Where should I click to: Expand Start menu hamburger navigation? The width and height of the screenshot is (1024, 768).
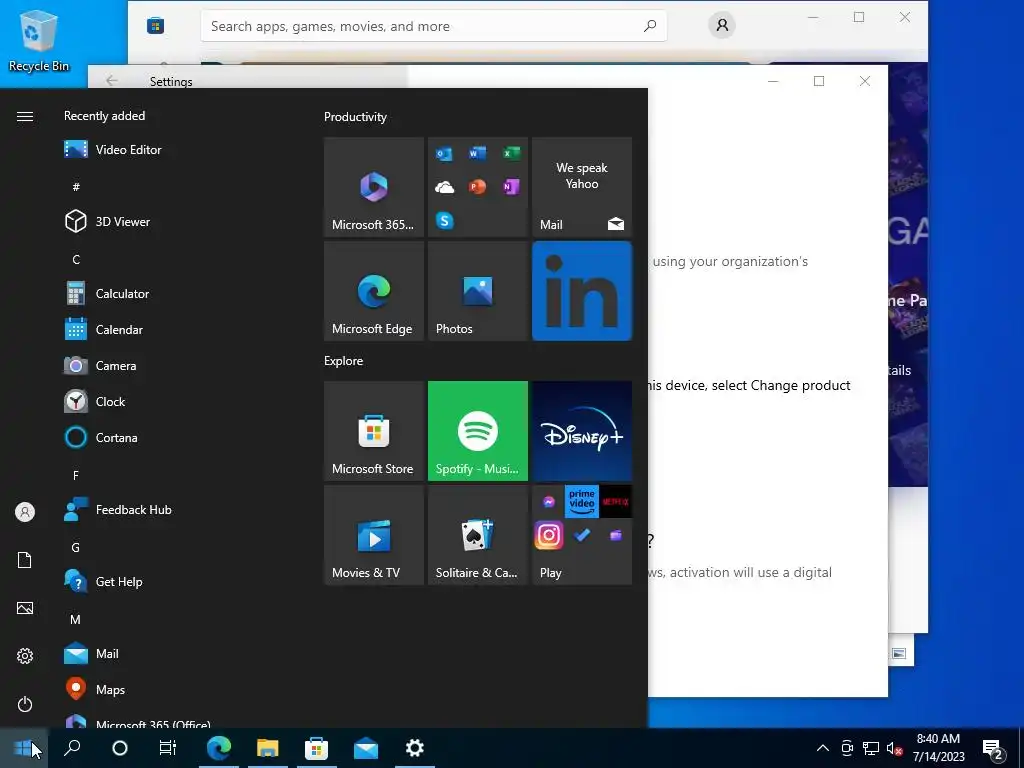click(25, 116)
